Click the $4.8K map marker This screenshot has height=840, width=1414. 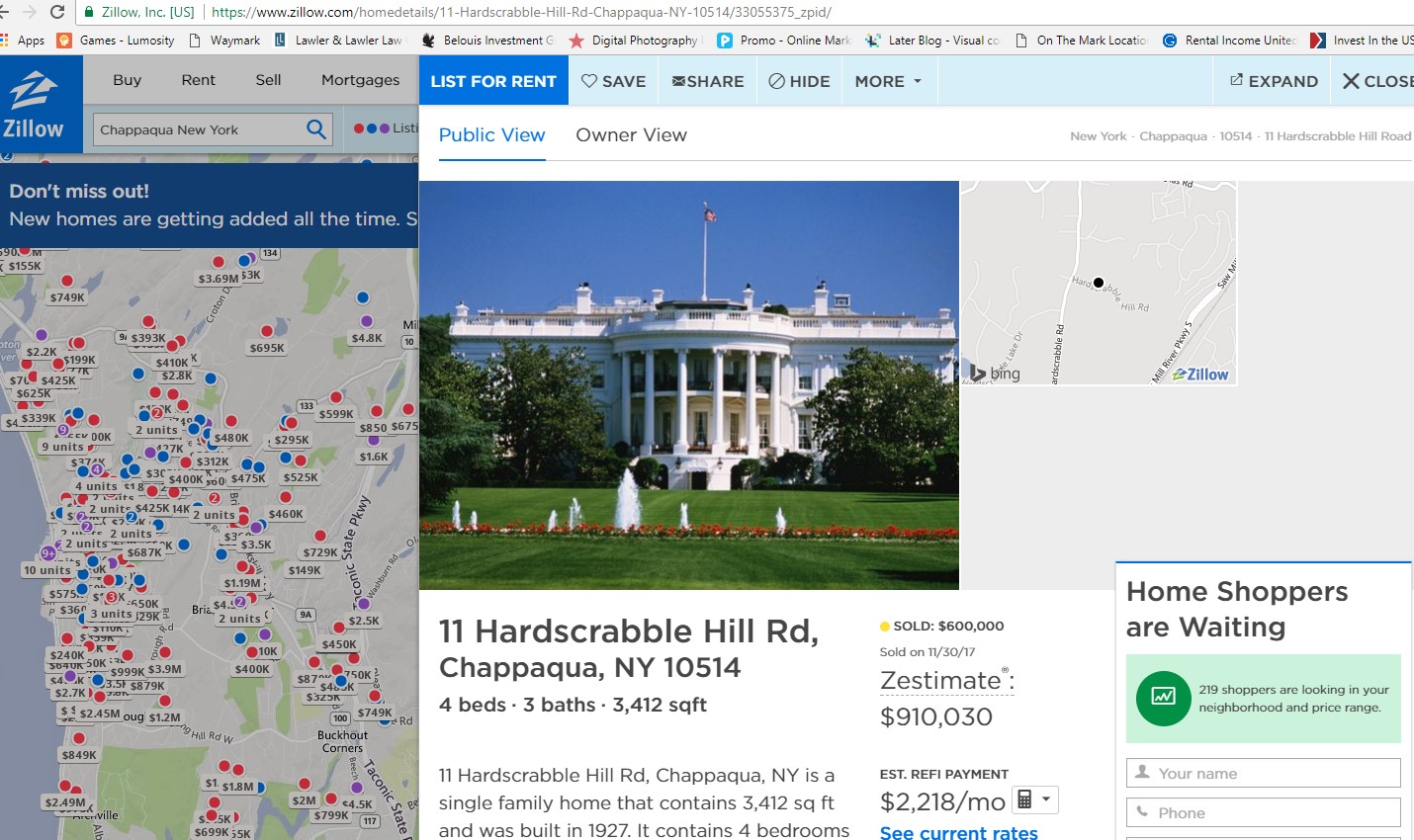366,338
